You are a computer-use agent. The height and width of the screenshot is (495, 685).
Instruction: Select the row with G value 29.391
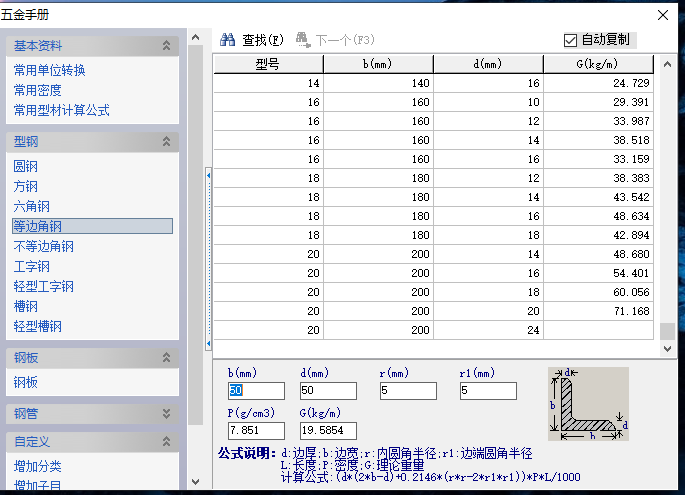tap(433, 102)
